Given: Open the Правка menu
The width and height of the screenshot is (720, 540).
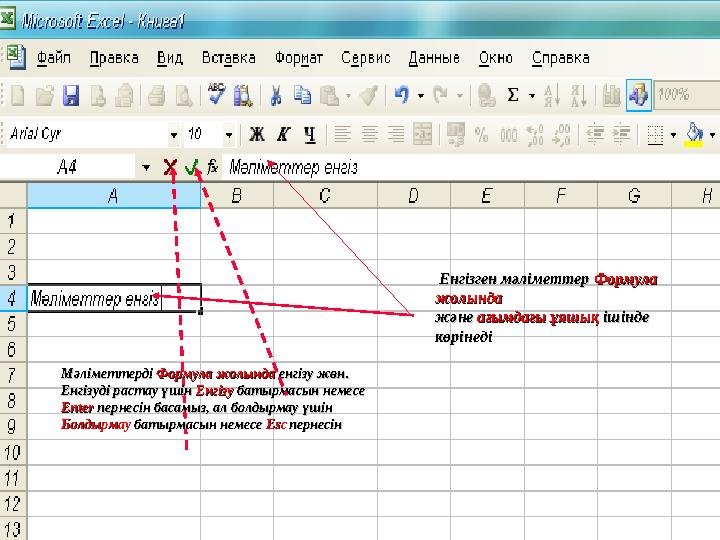Looking at the screenshot, I should point(114,58).
